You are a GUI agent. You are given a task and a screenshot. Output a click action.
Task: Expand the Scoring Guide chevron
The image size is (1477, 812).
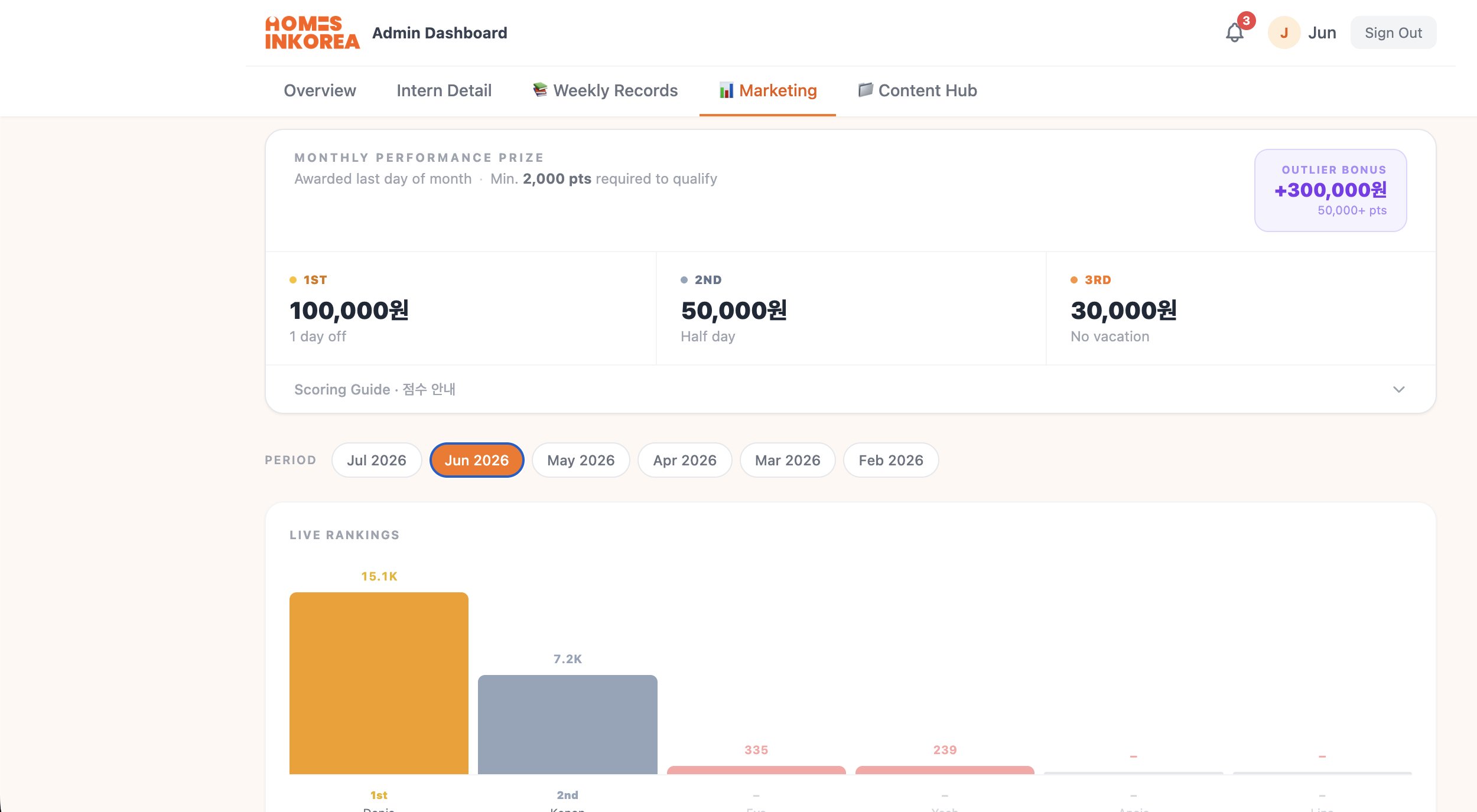[x=1398, y=389]
